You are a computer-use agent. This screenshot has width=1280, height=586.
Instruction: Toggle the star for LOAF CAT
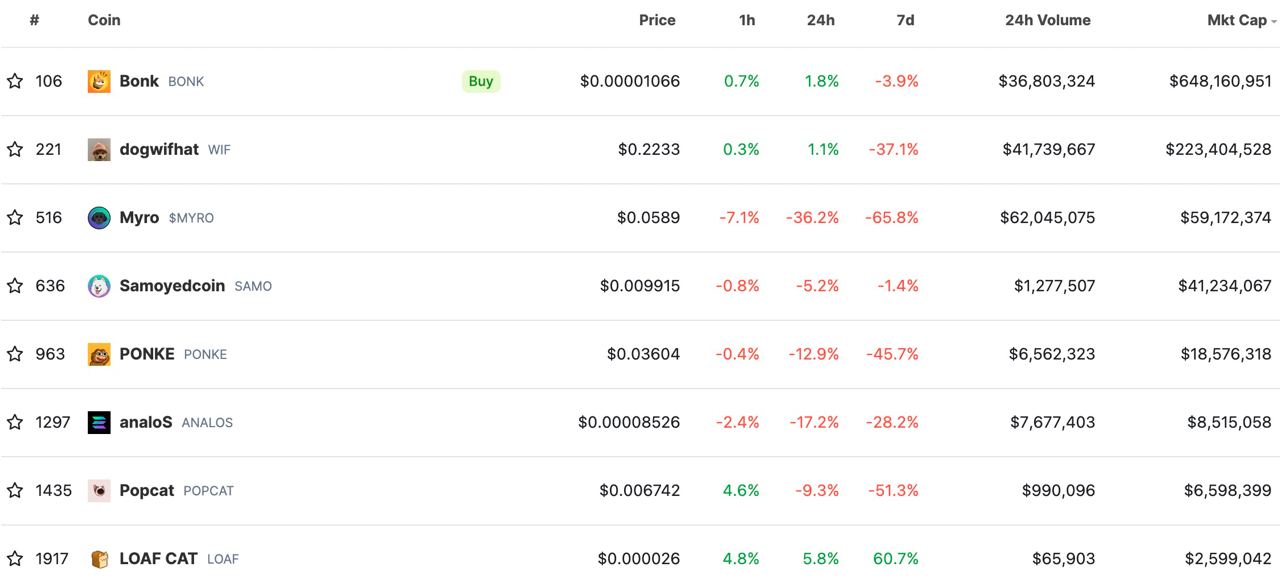click(15, 558)
